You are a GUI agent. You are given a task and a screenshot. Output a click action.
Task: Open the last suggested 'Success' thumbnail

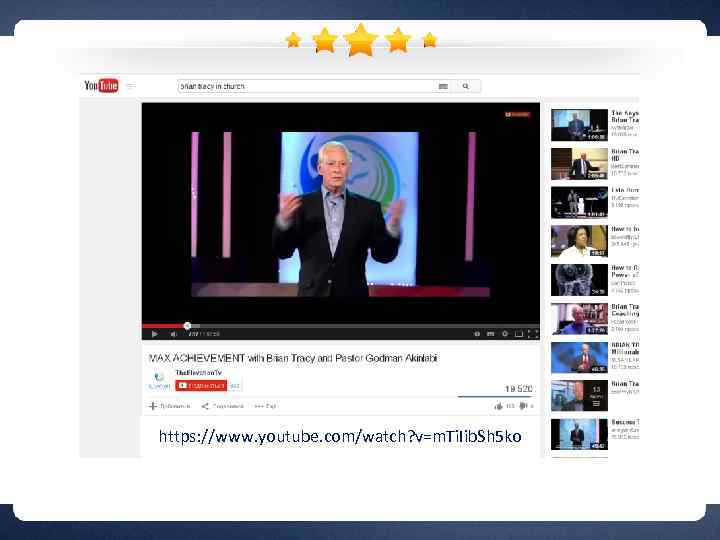click(579, 434)
